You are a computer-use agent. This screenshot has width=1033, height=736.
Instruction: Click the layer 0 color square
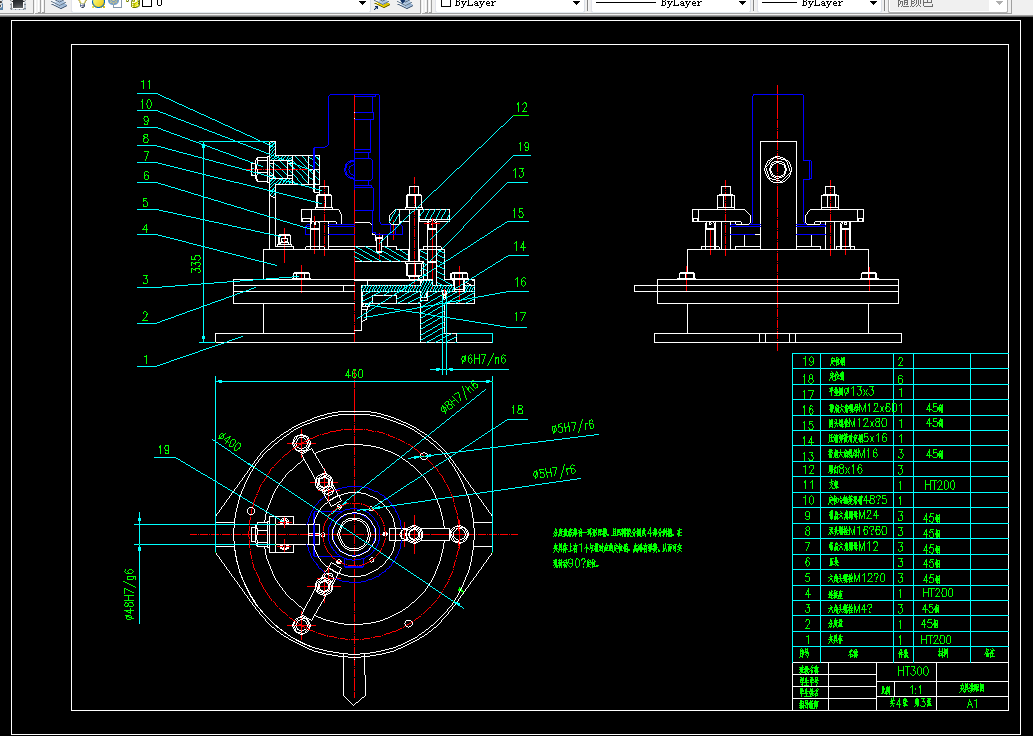pos(148,3)
